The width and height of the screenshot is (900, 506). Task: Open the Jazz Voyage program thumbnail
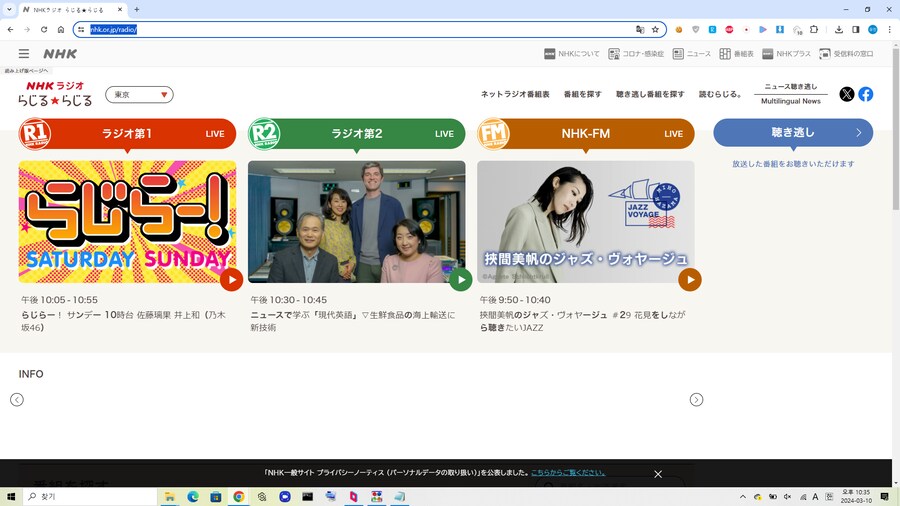[x=586, y=221]
